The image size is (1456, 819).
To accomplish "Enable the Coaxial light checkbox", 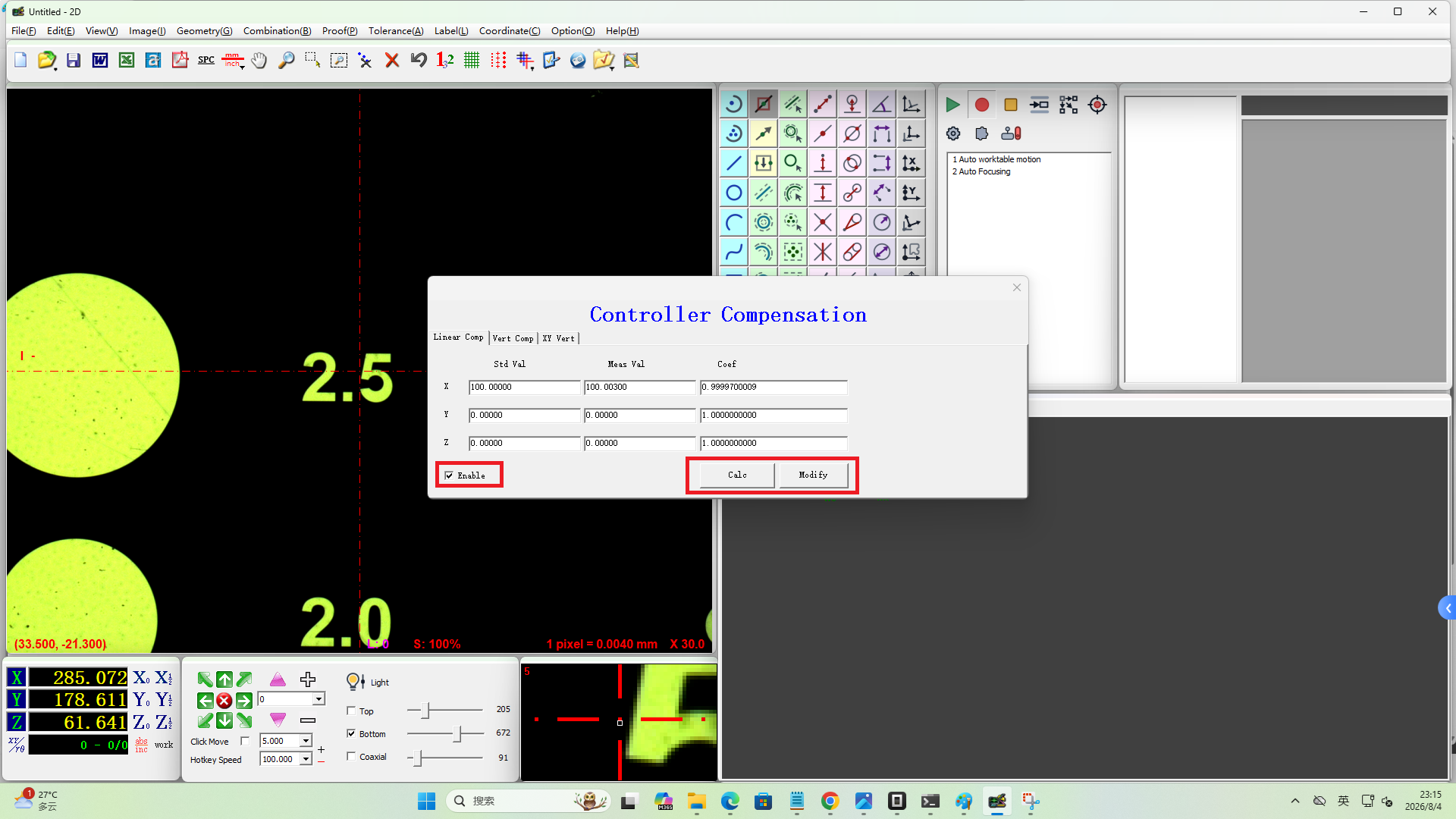I will (351, 756).
